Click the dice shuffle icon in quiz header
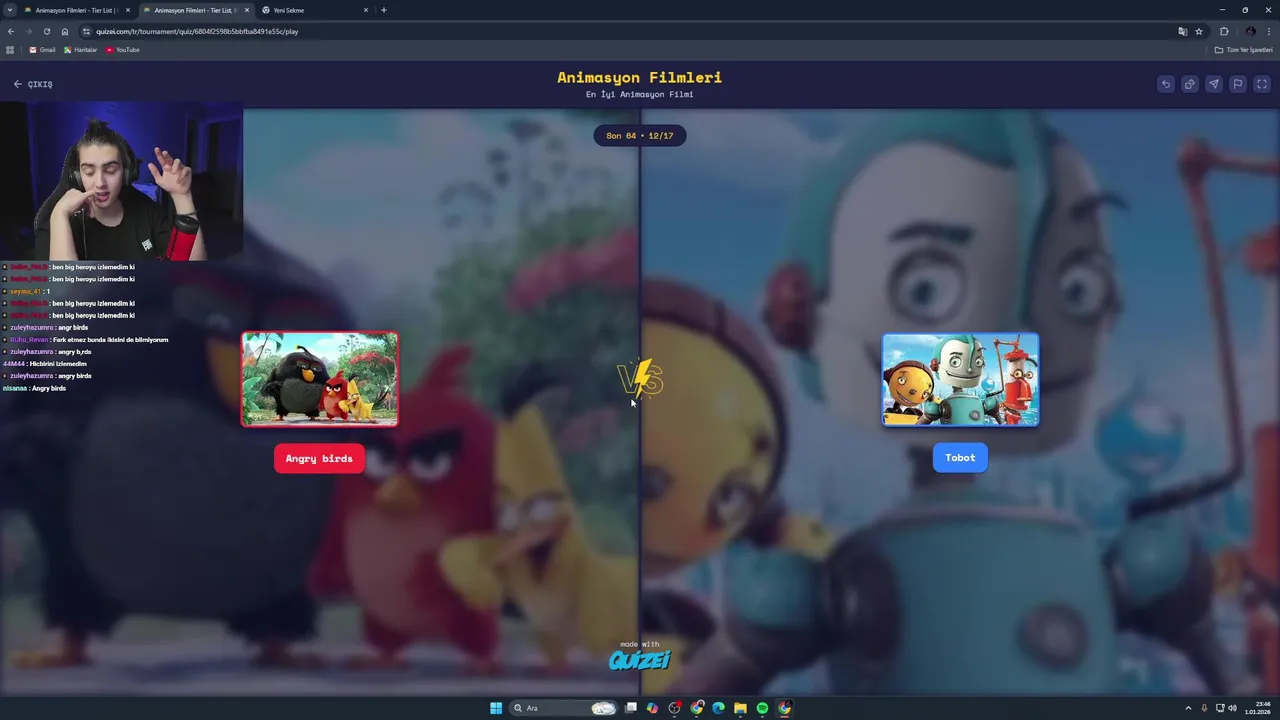Image resolution: width=1280 pixels, height=720 pixels. tap(1189, 84)
